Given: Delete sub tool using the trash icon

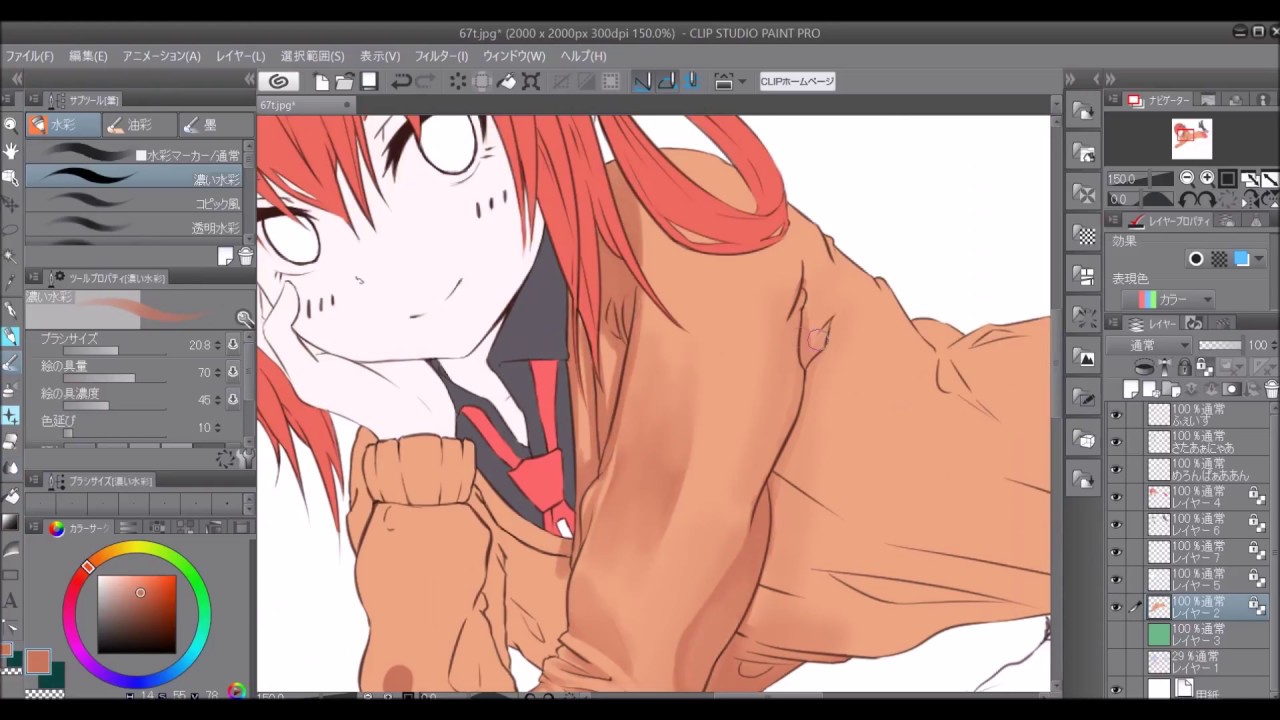Looking at the screenshot, I should coord(245,257).
